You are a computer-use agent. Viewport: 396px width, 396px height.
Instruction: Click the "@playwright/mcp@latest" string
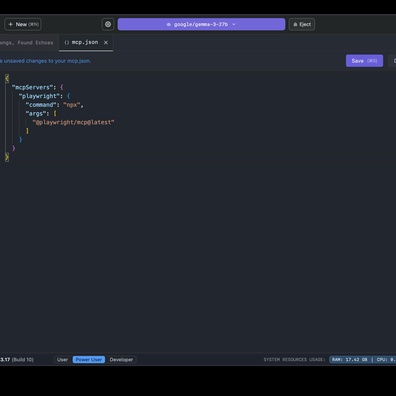pyautogui.click(x=73, y=122)
